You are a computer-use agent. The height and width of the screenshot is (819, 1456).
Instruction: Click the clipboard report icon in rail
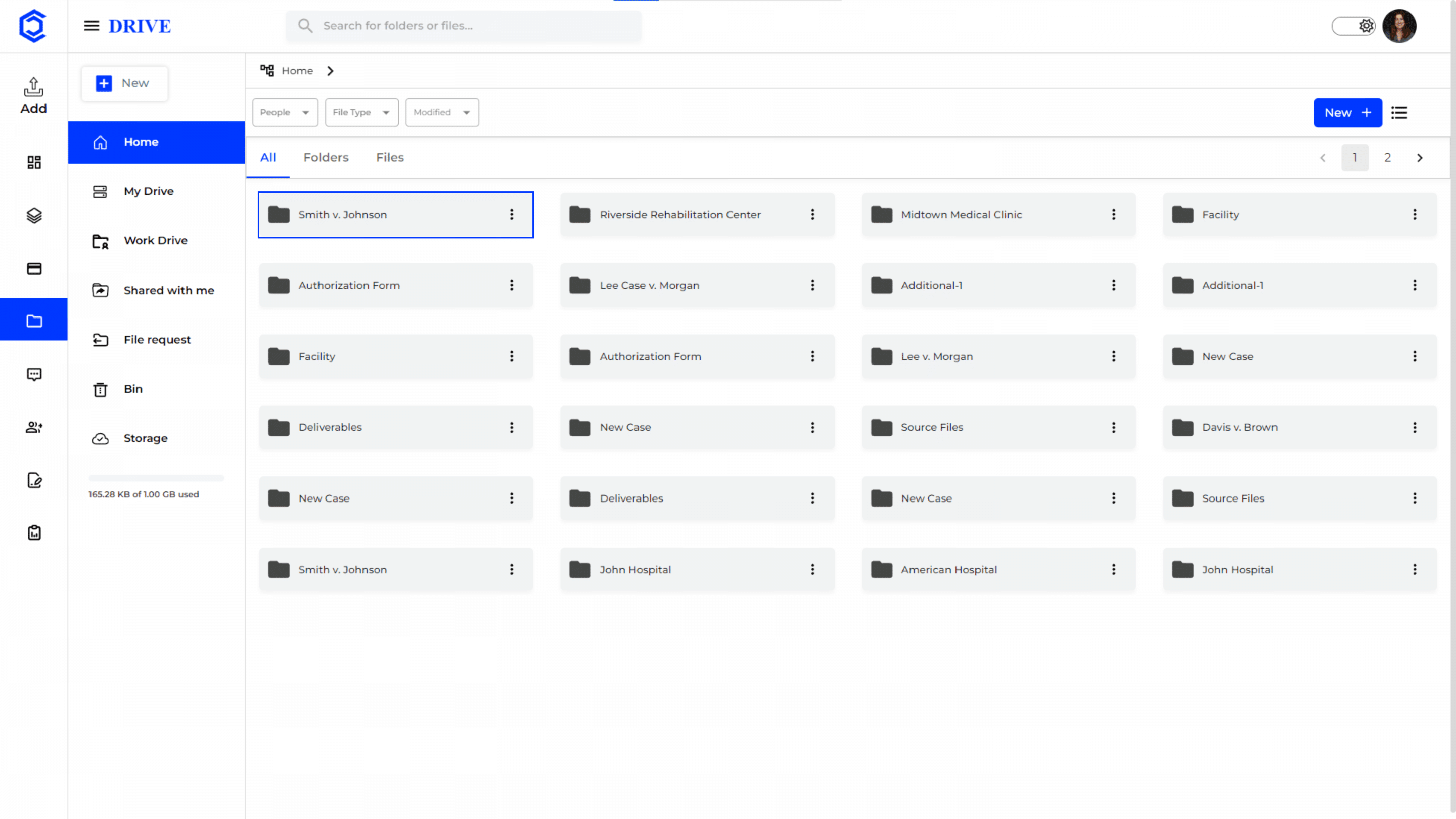click(x=34, y=533)
